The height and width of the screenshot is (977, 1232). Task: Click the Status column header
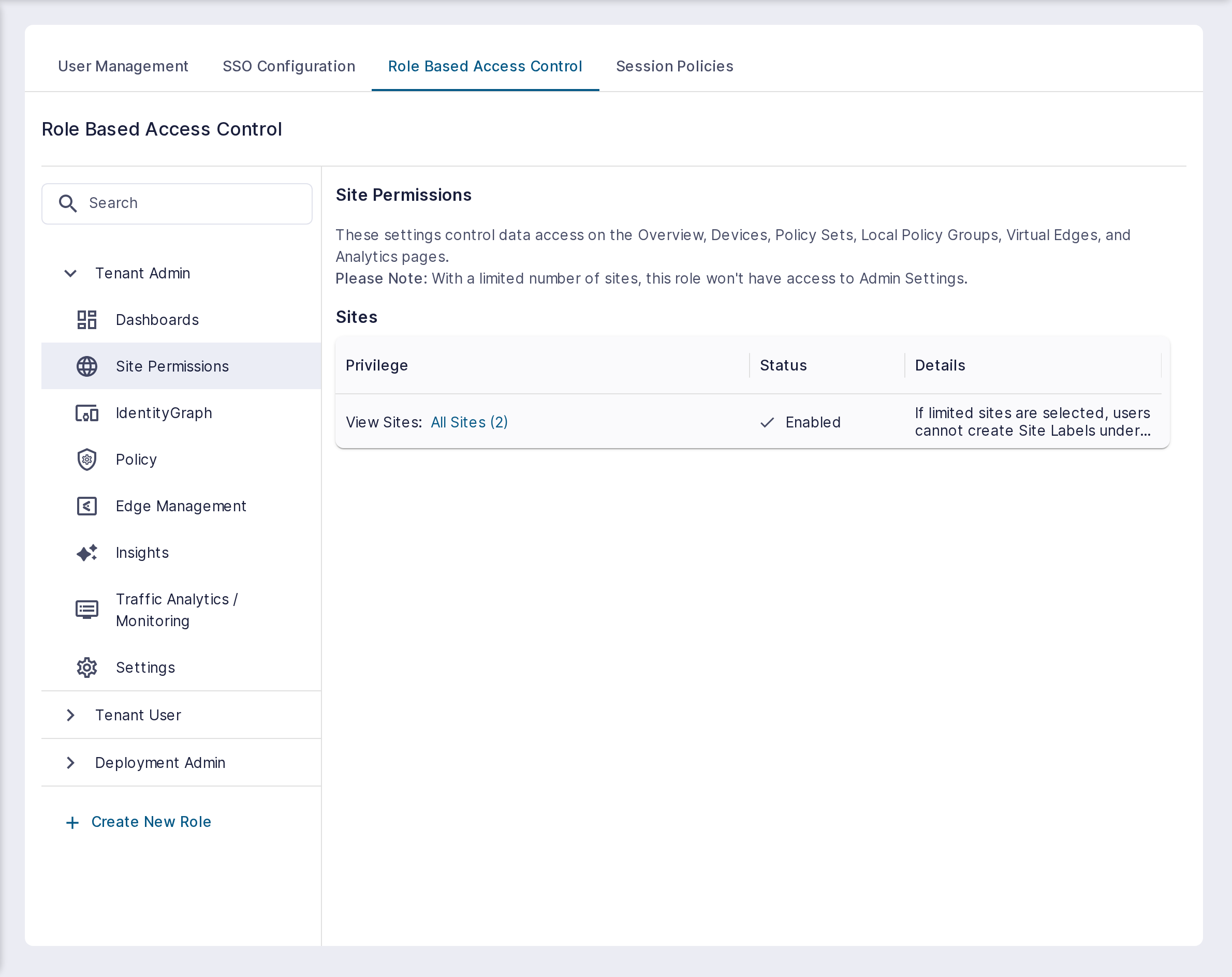point(783,365)
